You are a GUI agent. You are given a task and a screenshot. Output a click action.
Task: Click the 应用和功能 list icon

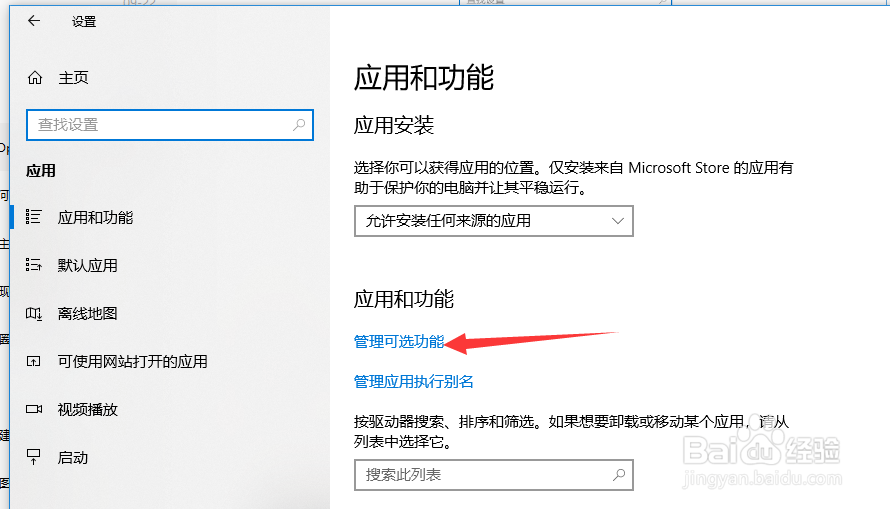coord(33,217)
